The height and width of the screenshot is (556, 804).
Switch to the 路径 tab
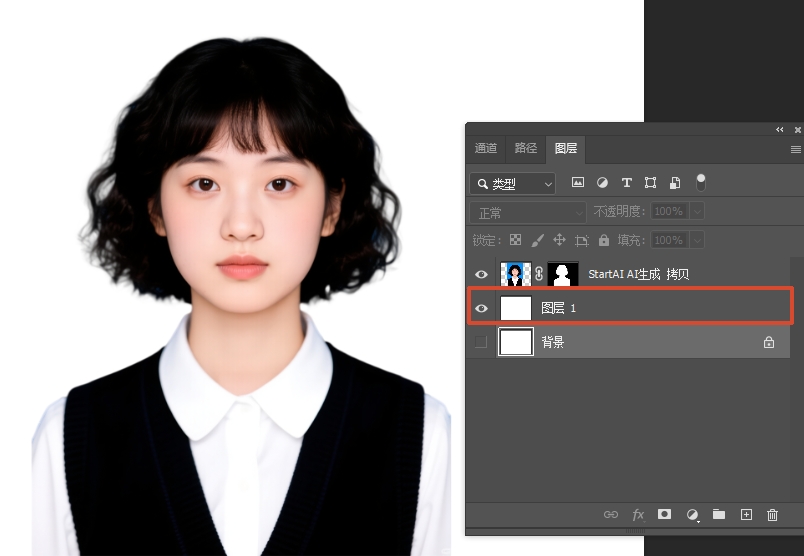coord(526,148)
